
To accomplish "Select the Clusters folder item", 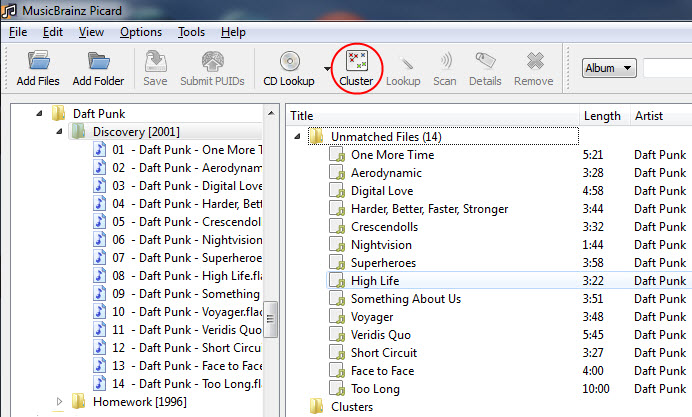I will (351, 407).
